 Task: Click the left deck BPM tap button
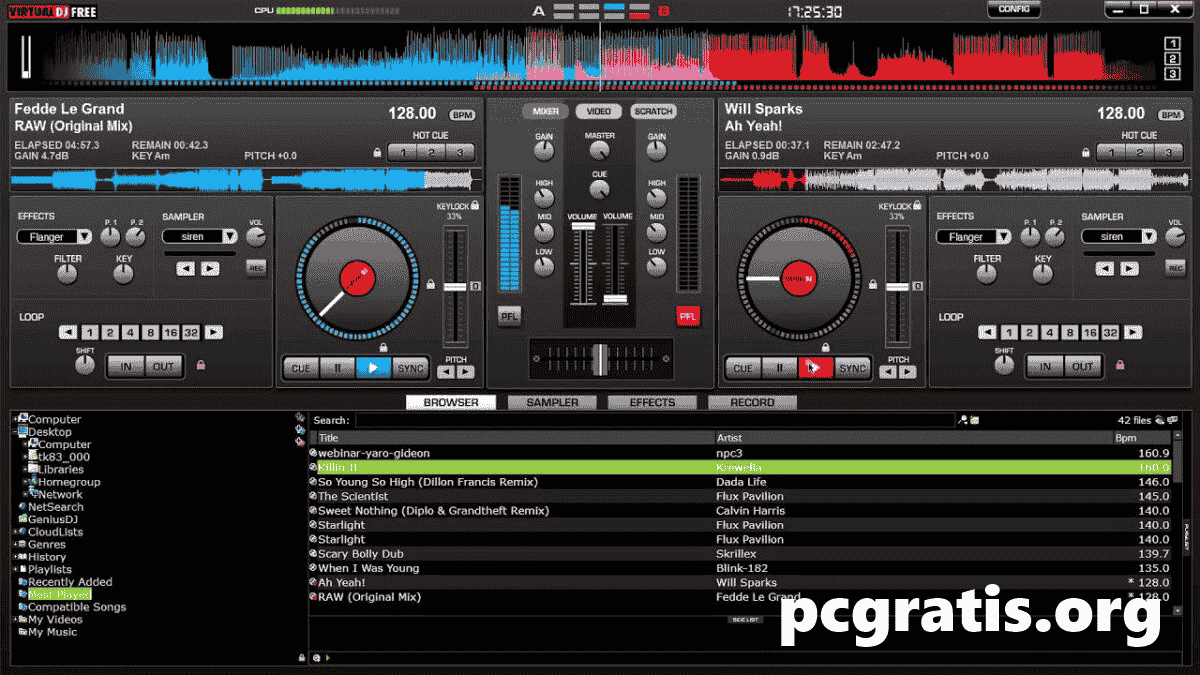462,115
